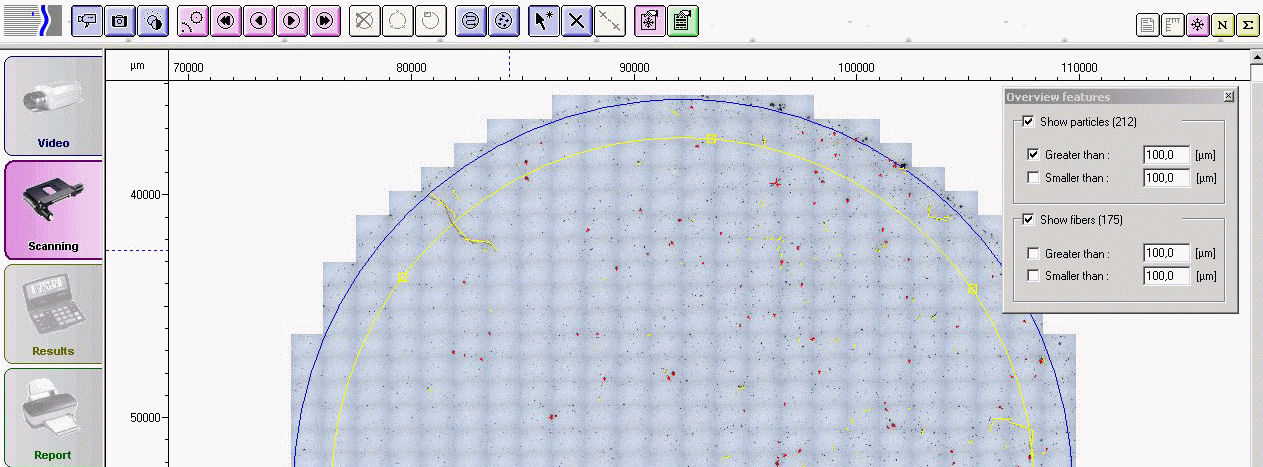This screenshot has width=1263, height=467.
Task: Click the speech bubble camera icon
Action: (x=88, y=21)
